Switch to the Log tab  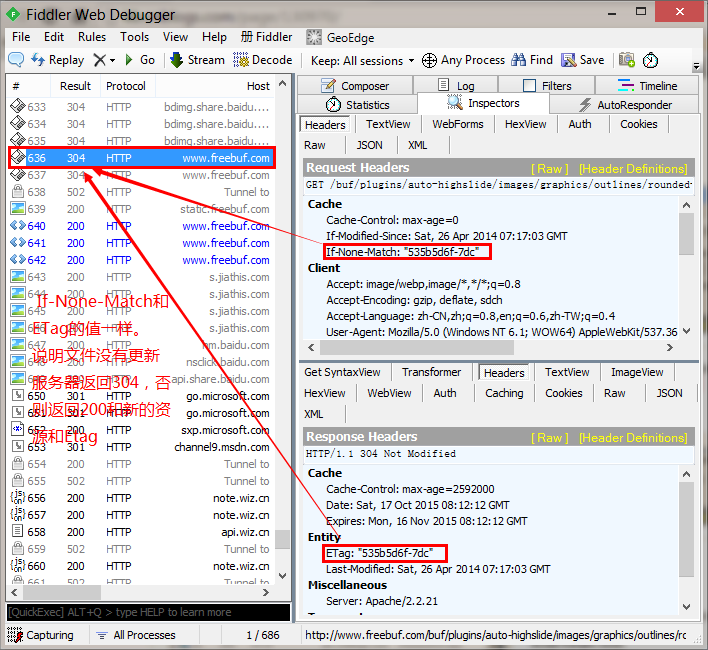point(456,86)
